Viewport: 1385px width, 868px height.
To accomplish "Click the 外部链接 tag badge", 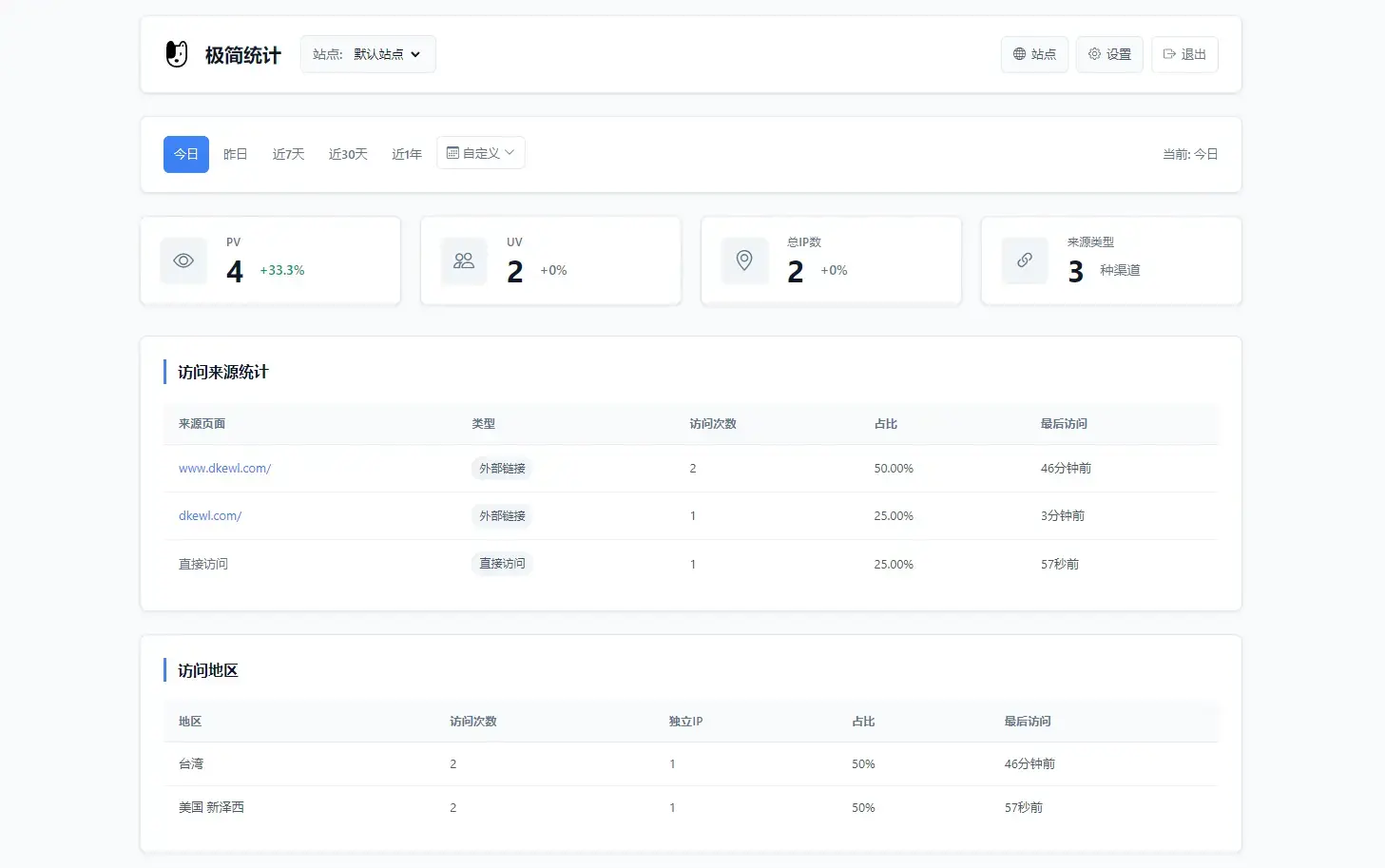I will pyautogui.click(x=501, y=468).
